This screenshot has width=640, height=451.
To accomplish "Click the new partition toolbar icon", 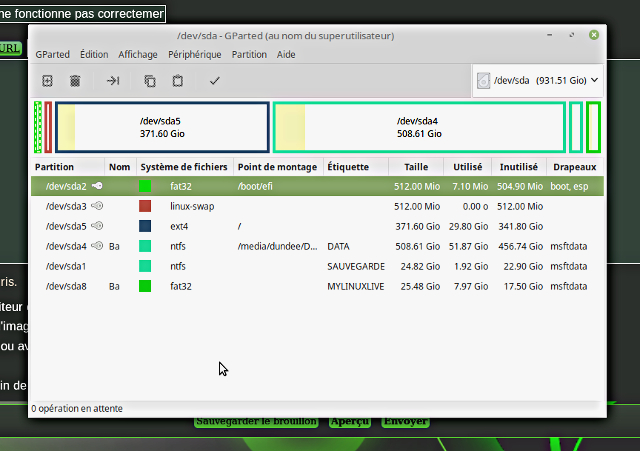I will point(47,81).
